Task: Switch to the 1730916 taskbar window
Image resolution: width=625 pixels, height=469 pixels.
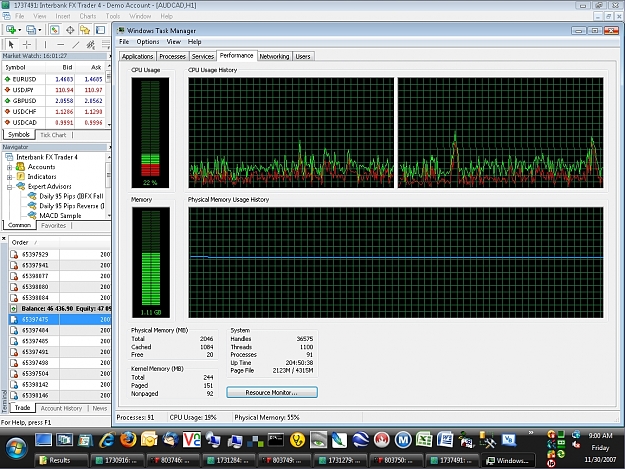Action: (x=116, y=461)
